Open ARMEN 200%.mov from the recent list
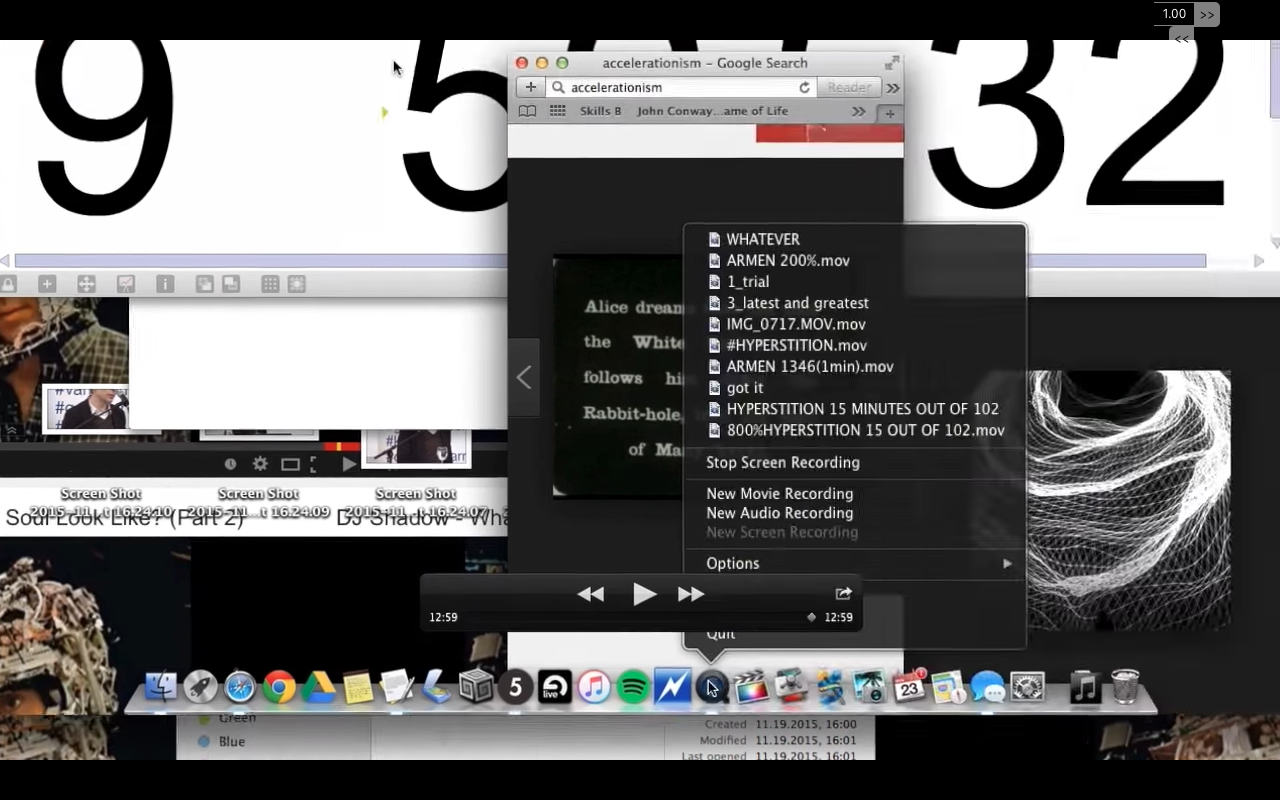1280x800 pixels. [x=788, y=260]
